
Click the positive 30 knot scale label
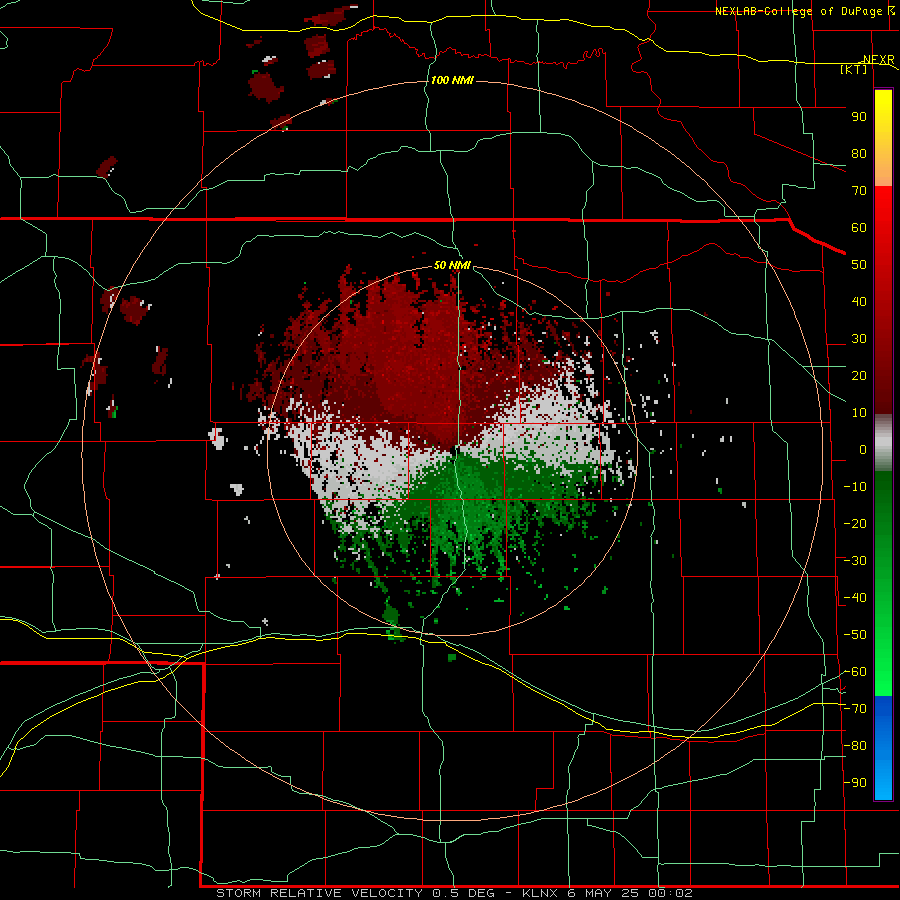[859, 339]
